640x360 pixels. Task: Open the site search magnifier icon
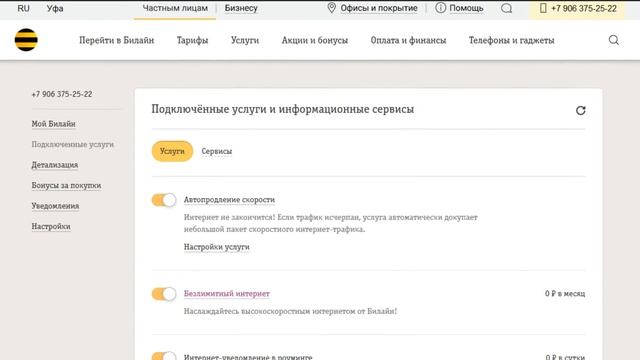point(613,40)
